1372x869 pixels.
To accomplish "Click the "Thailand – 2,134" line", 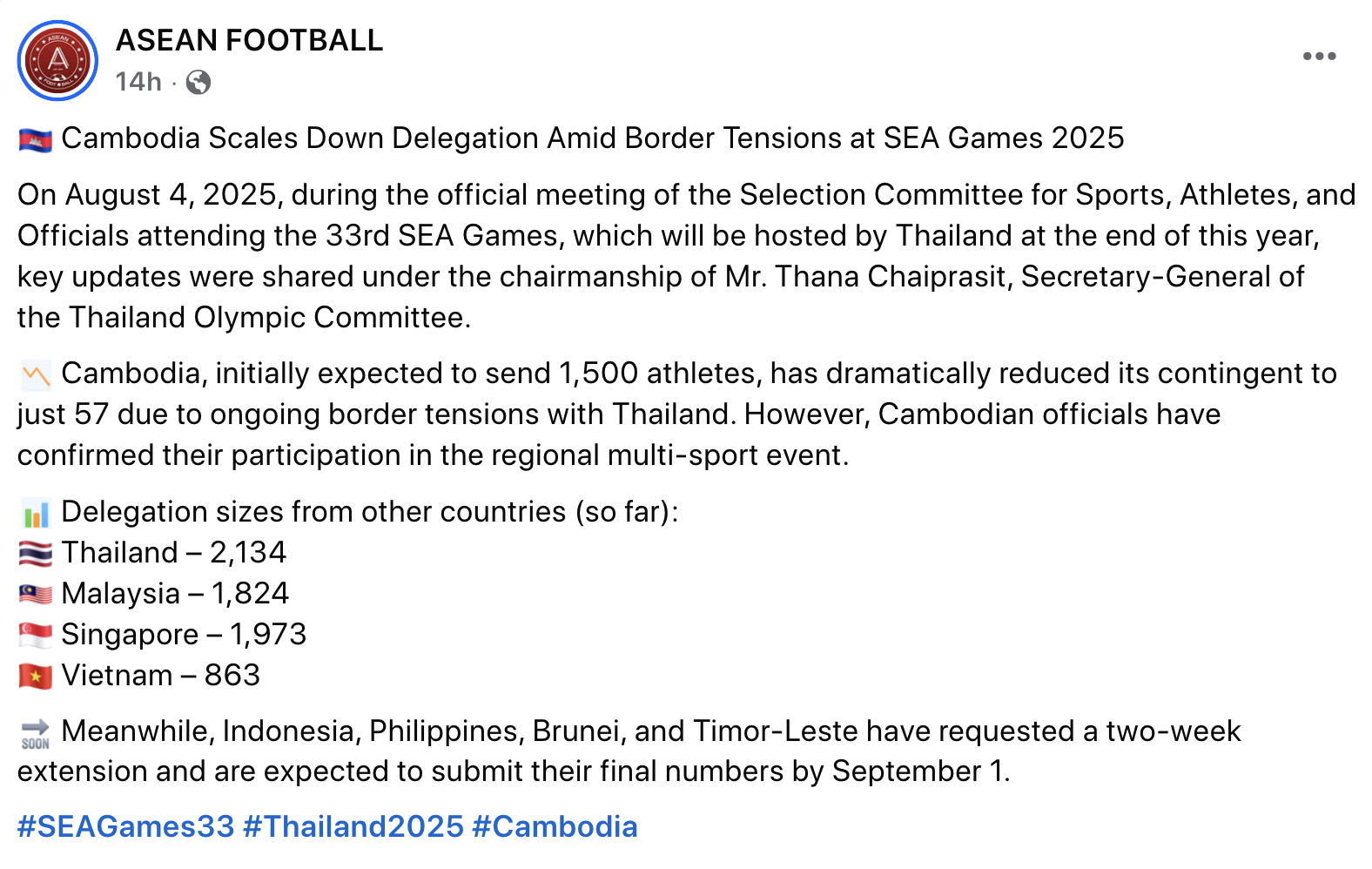I will coord(173,553).
